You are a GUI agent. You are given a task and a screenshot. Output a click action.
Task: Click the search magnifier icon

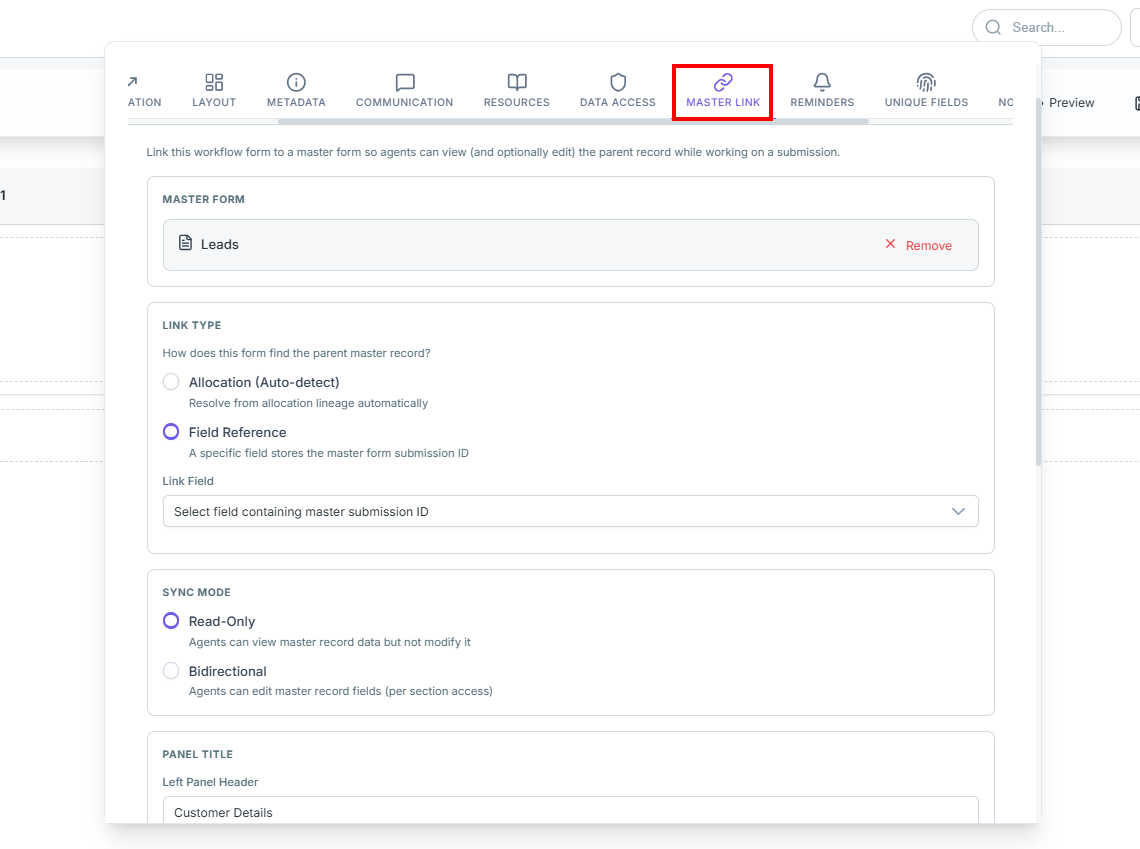(993, 28)
